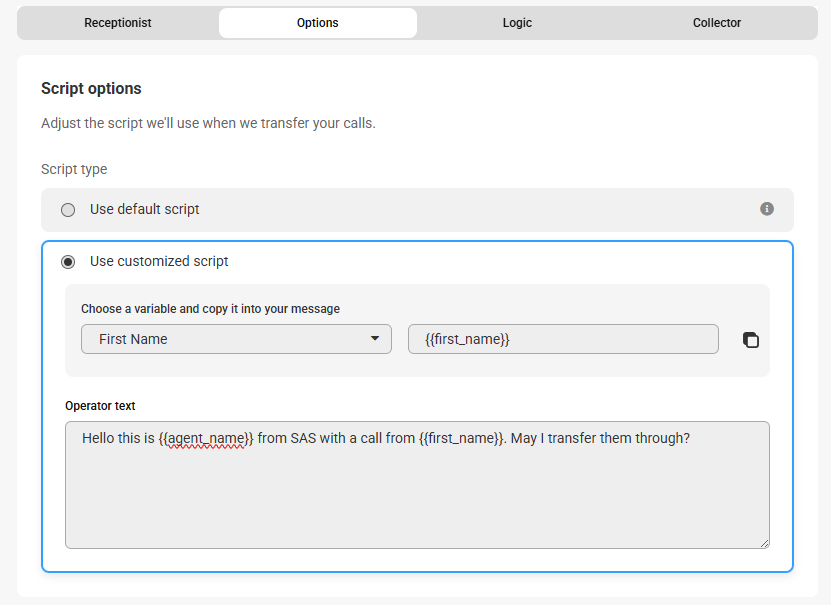Copy the variable with the copy icon
The image size is (831, 605).
tap(750, 340)
